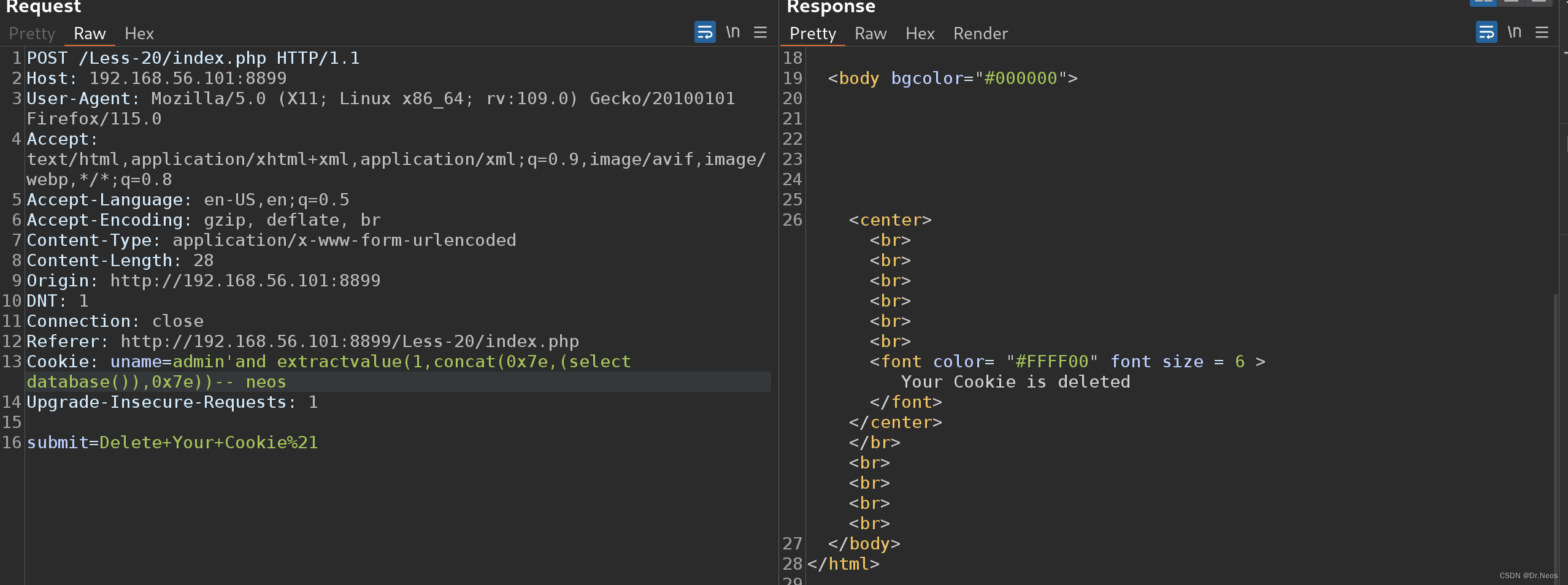Viewport: 1568px width, 585px height.
Task: Click the submit=Delete+Your+Cookie%21 body
Action: click(172, 443)
